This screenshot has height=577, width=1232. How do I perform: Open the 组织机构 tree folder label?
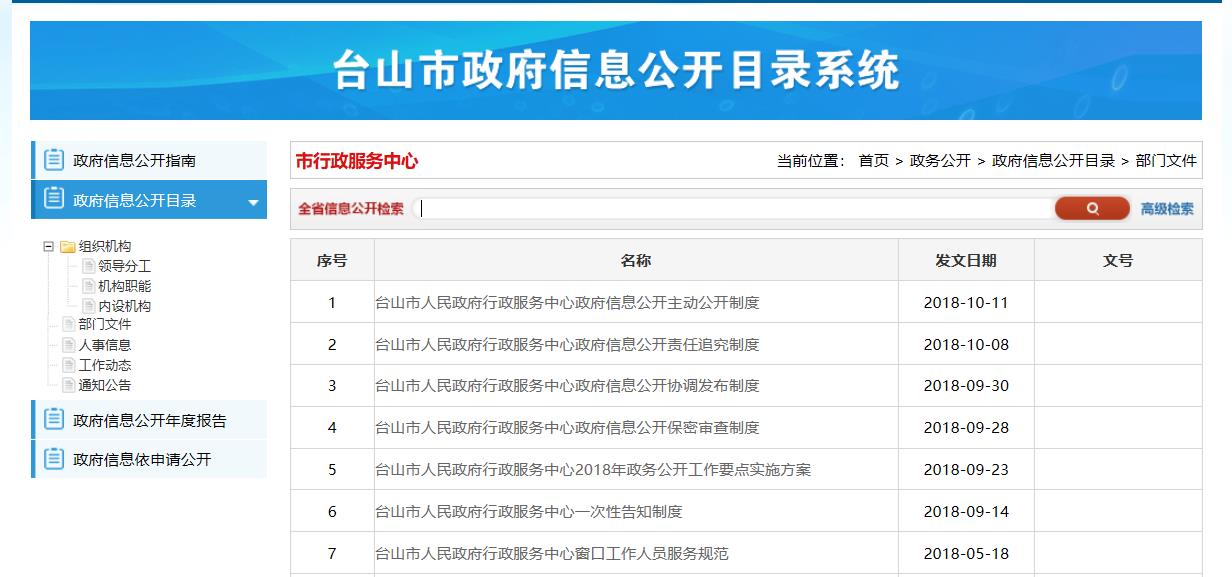click(105, 246)
